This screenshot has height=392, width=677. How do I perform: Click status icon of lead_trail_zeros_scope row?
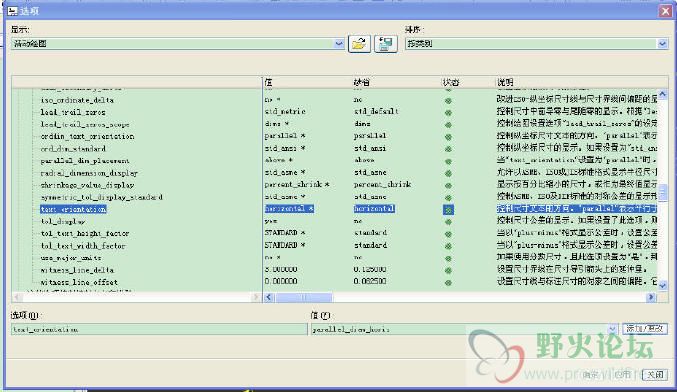pyautogui.click(x=448, y=125)
